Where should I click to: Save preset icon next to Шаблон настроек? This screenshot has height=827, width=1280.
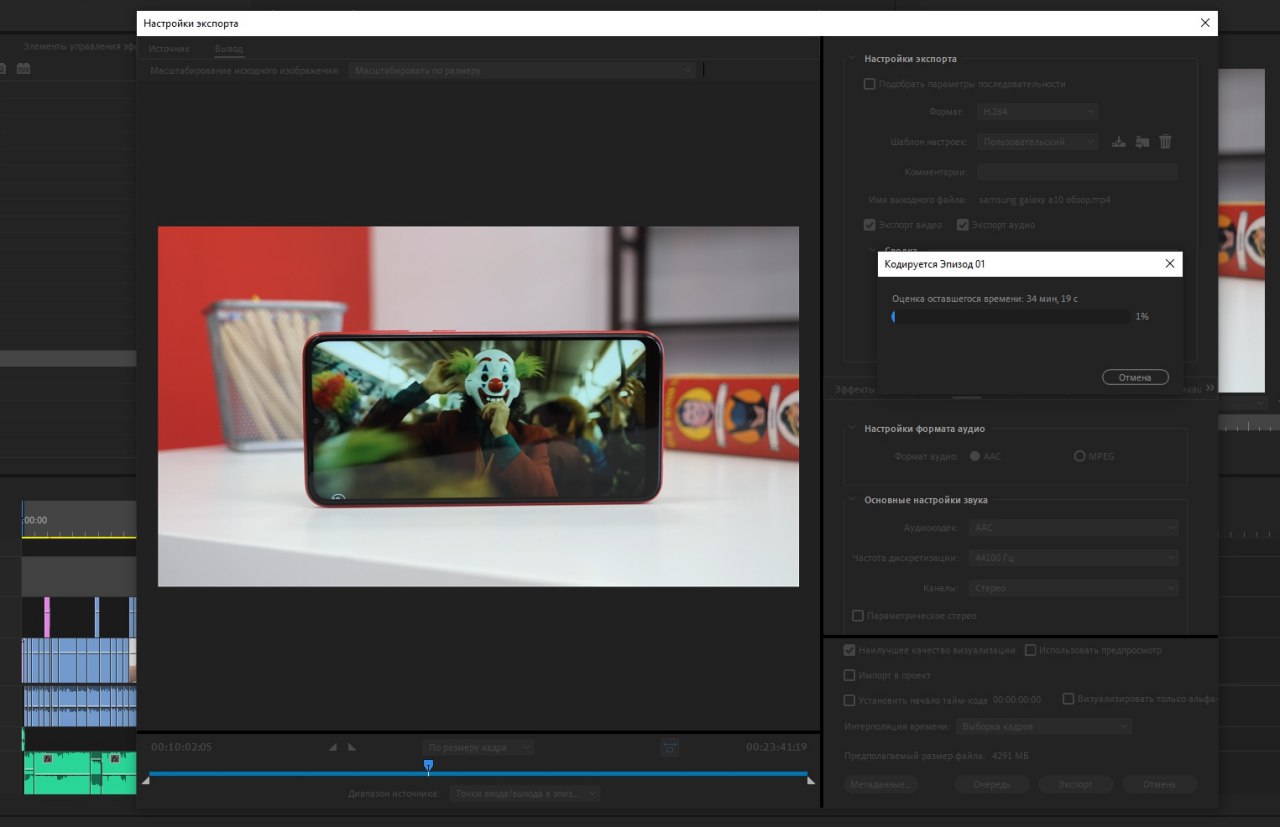(x=1119, y=142)
